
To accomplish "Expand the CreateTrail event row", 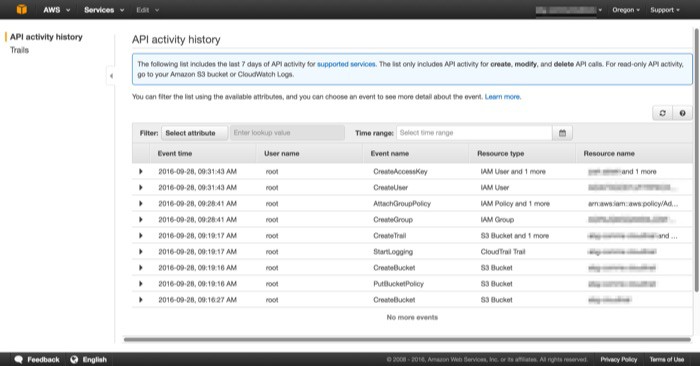I will click(141, 236).
